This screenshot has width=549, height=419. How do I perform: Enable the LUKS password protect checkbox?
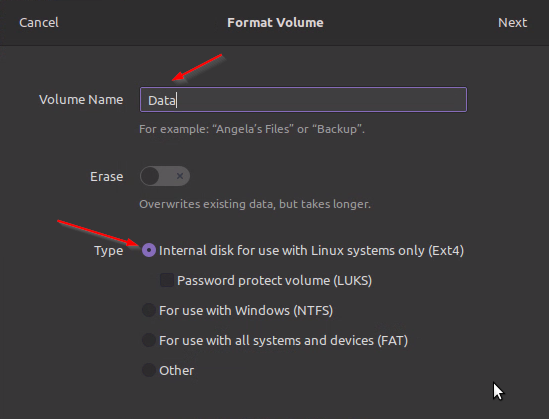(x=167, y=280)
